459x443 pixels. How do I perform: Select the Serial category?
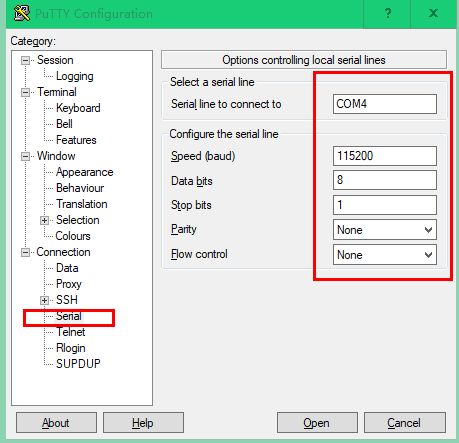tap(69, 316)
